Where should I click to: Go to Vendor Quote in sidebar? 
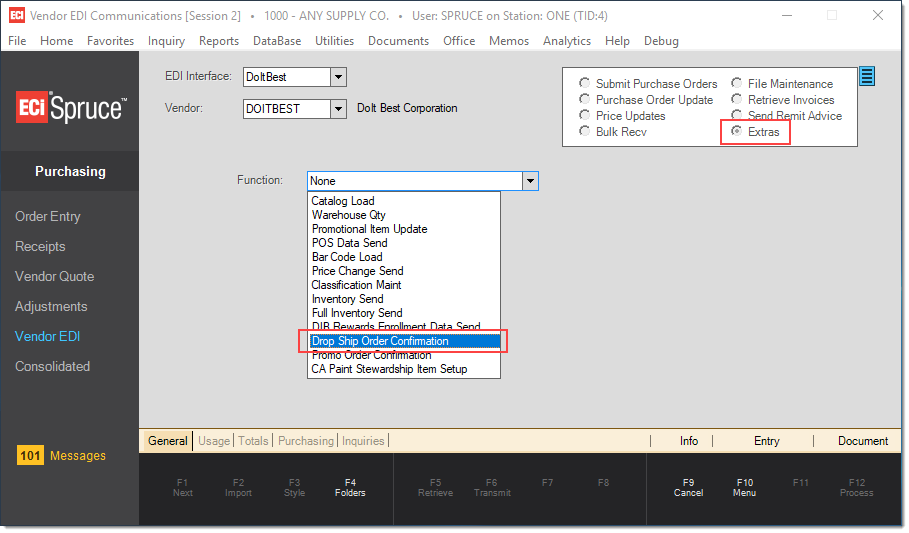(54, 276)
